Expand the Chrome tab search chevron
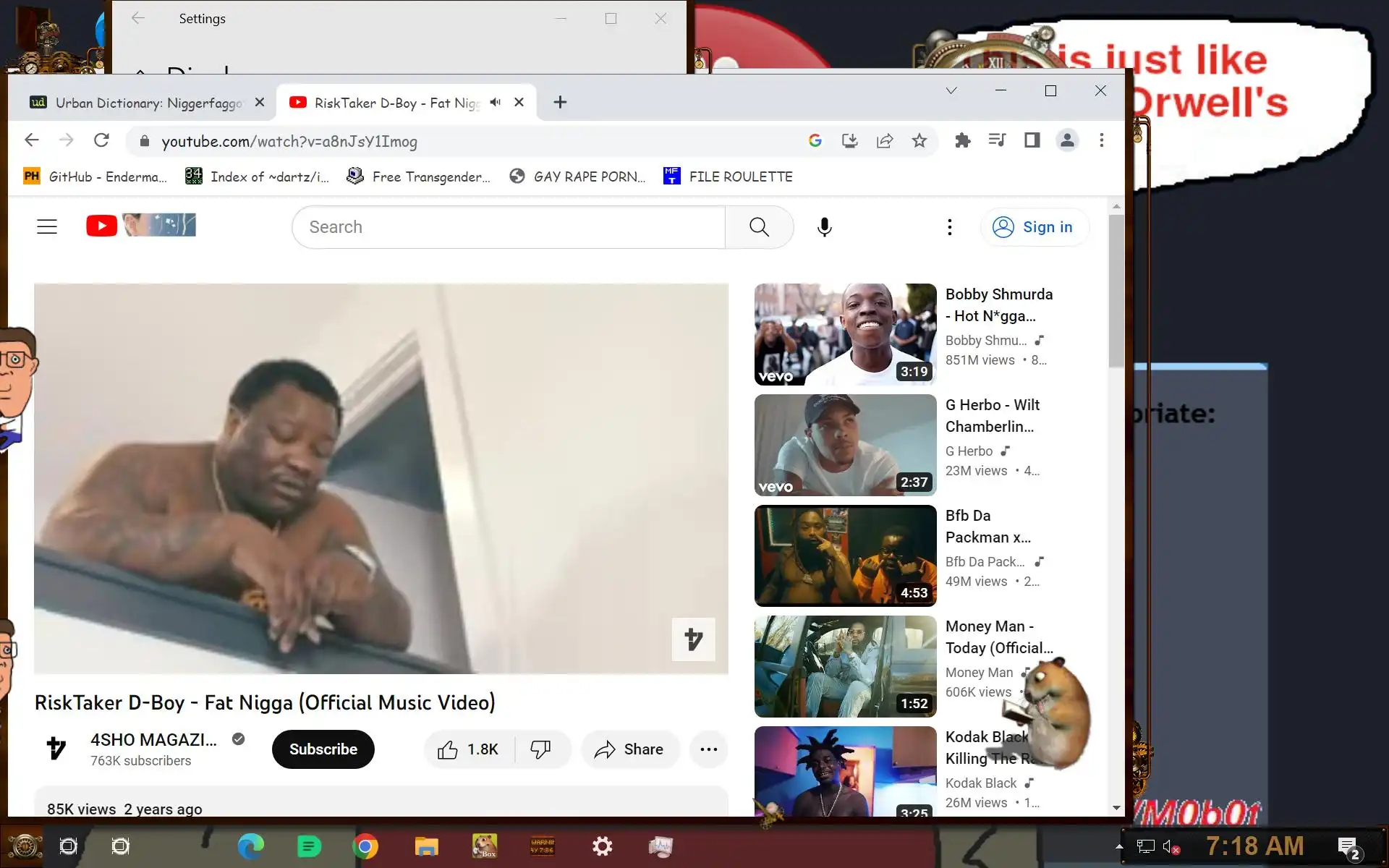1389x868 pixels. tap(951, 90)
